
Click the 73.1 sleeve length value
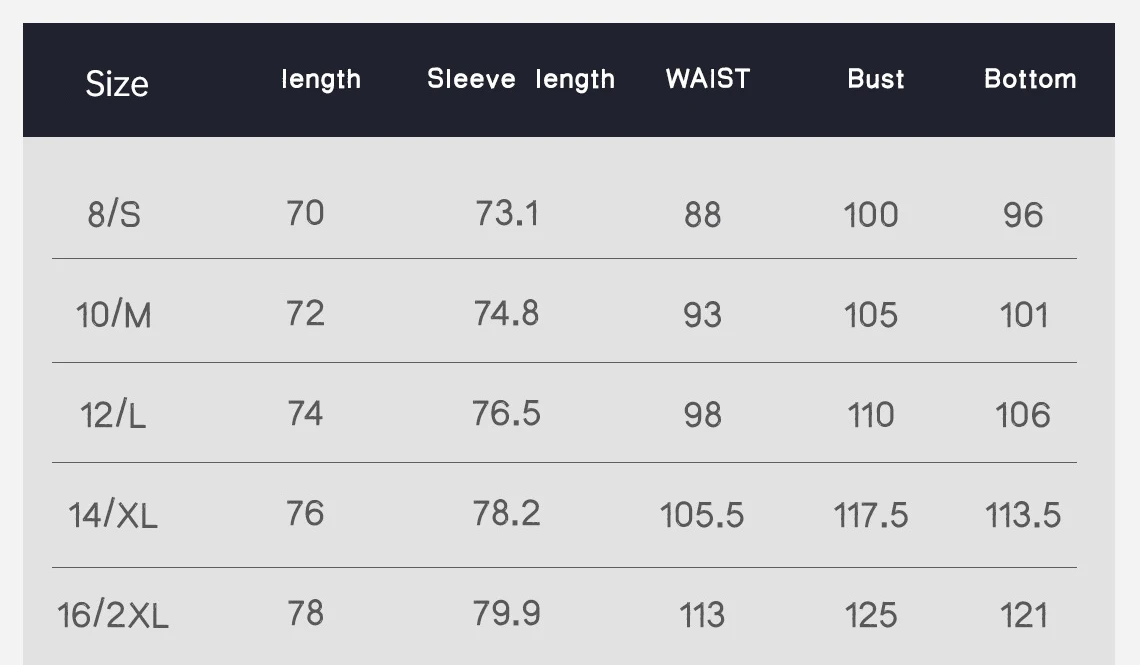coord(507,213)
